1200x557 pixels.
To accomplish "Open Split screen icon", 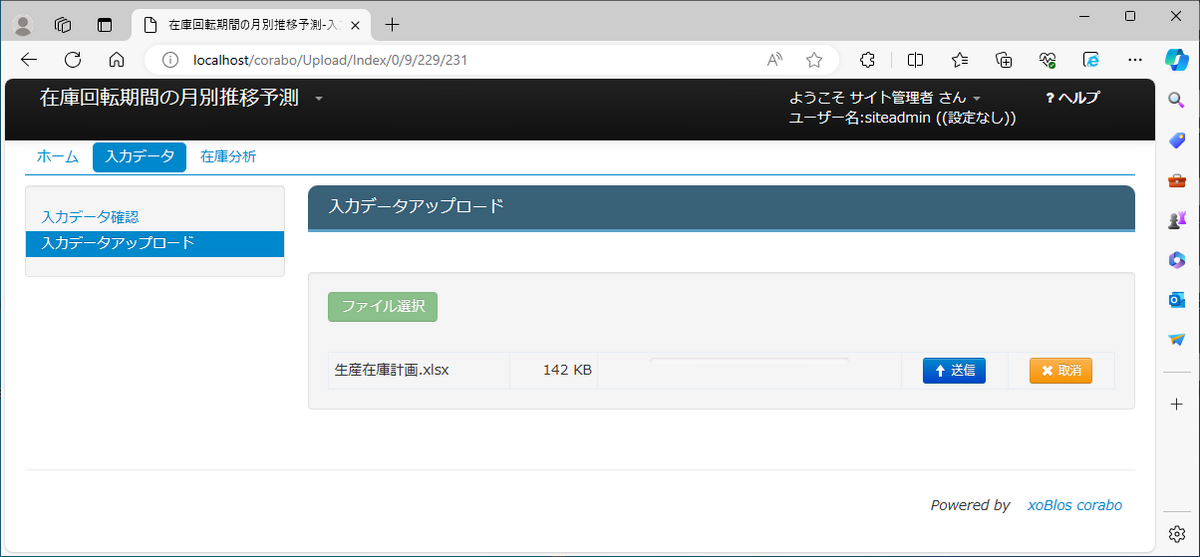I will [915, 59].
